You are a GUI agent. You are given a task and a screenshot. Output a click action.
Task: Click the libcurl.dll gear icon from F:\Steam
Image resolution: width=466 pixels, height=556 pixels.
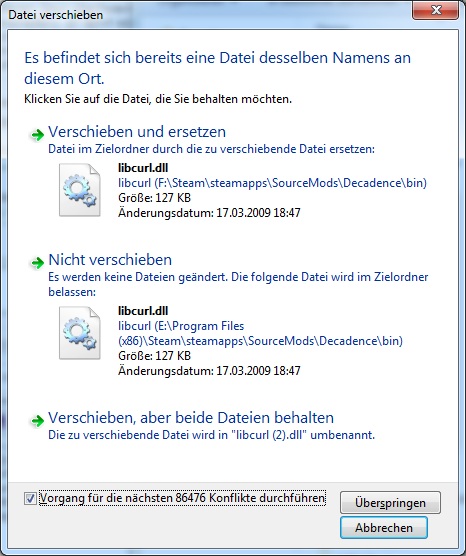point(80,190)
